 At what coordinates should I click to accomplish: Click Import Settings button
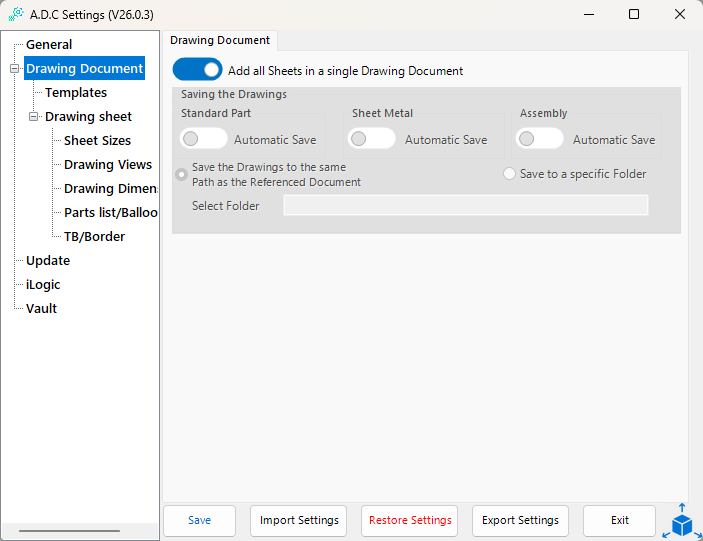[299, 520]
